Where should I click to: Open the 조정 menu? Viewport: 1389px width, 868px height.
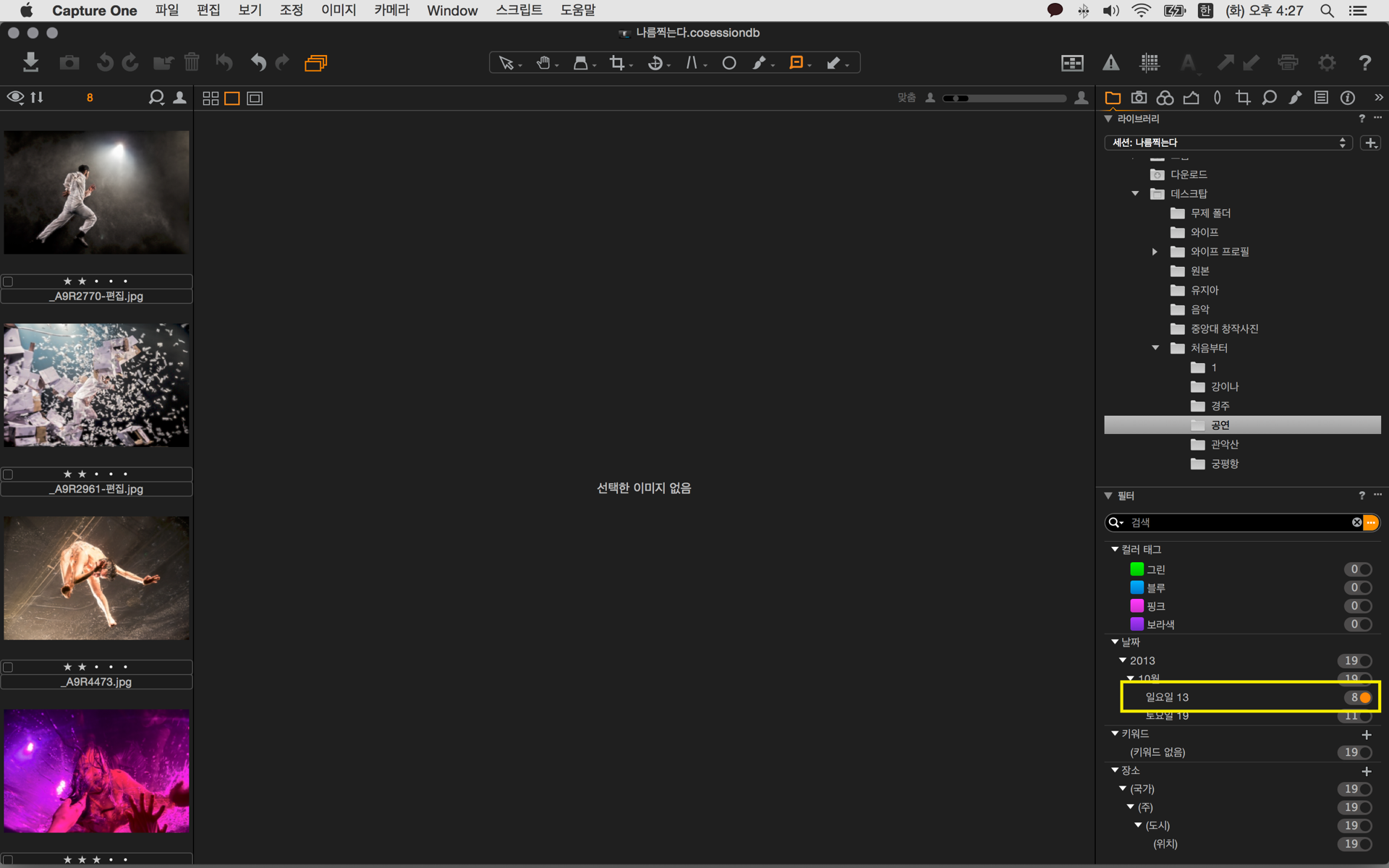coord(291,10)
